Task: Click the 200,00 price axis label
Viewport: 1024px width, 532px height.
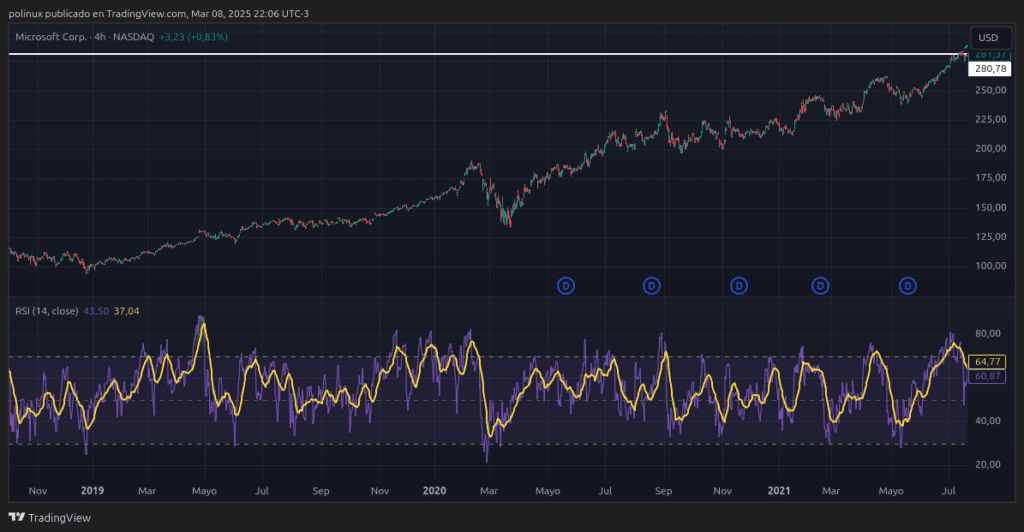Action: pyautogui.click(x=991, y=149)
